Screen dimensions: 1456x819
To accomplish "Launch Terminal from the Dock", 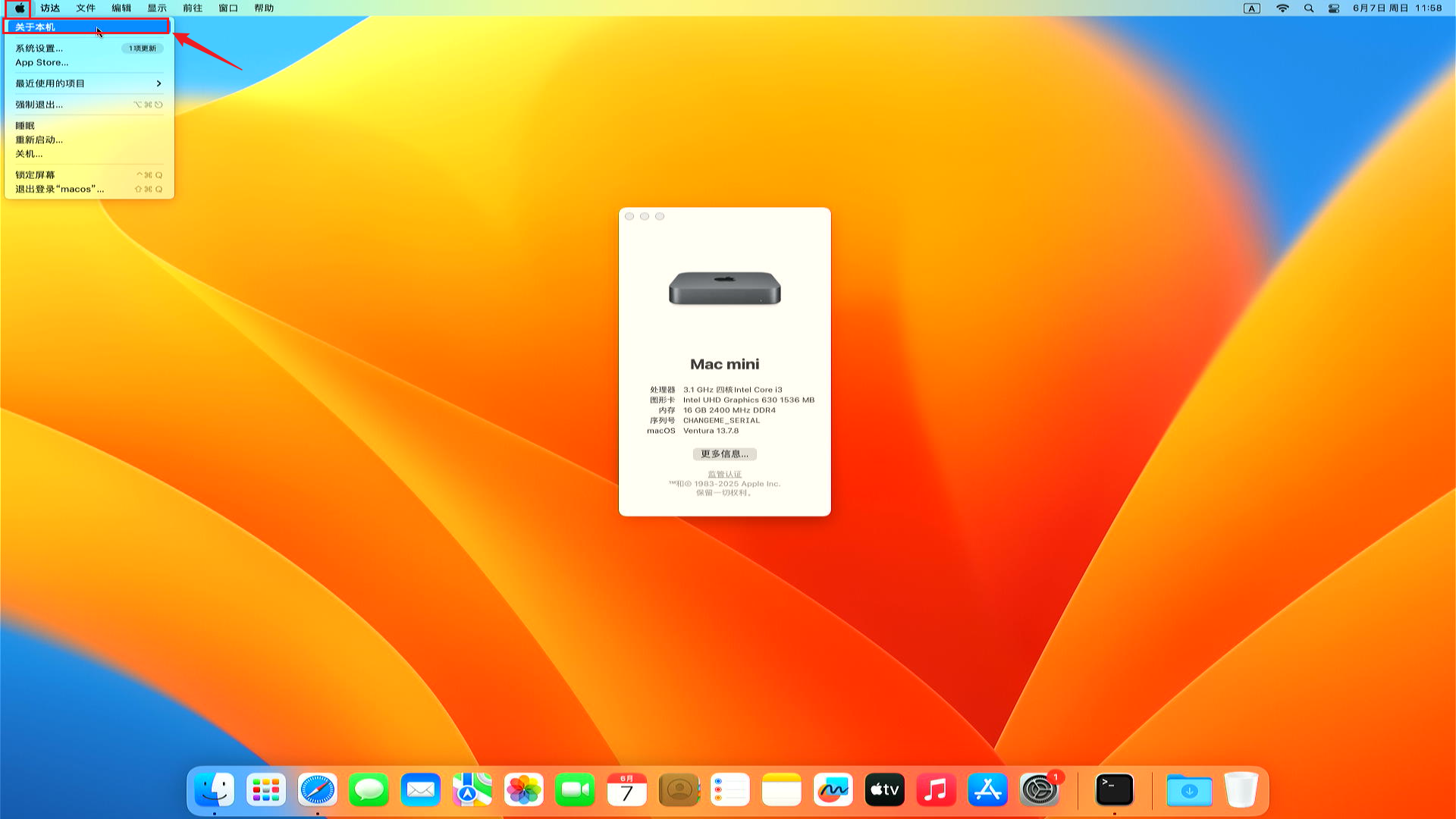I will coord(1115,790).
